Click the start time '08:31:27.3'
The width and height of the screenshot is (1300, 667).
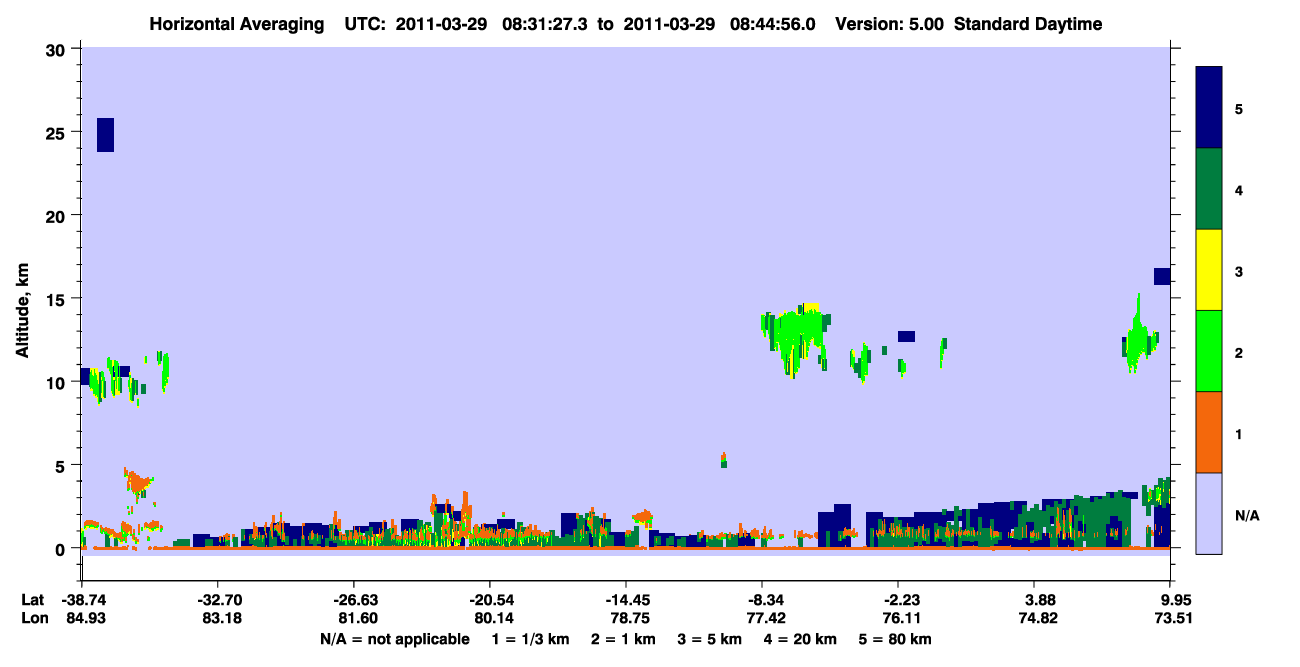[x=546, y=24]
